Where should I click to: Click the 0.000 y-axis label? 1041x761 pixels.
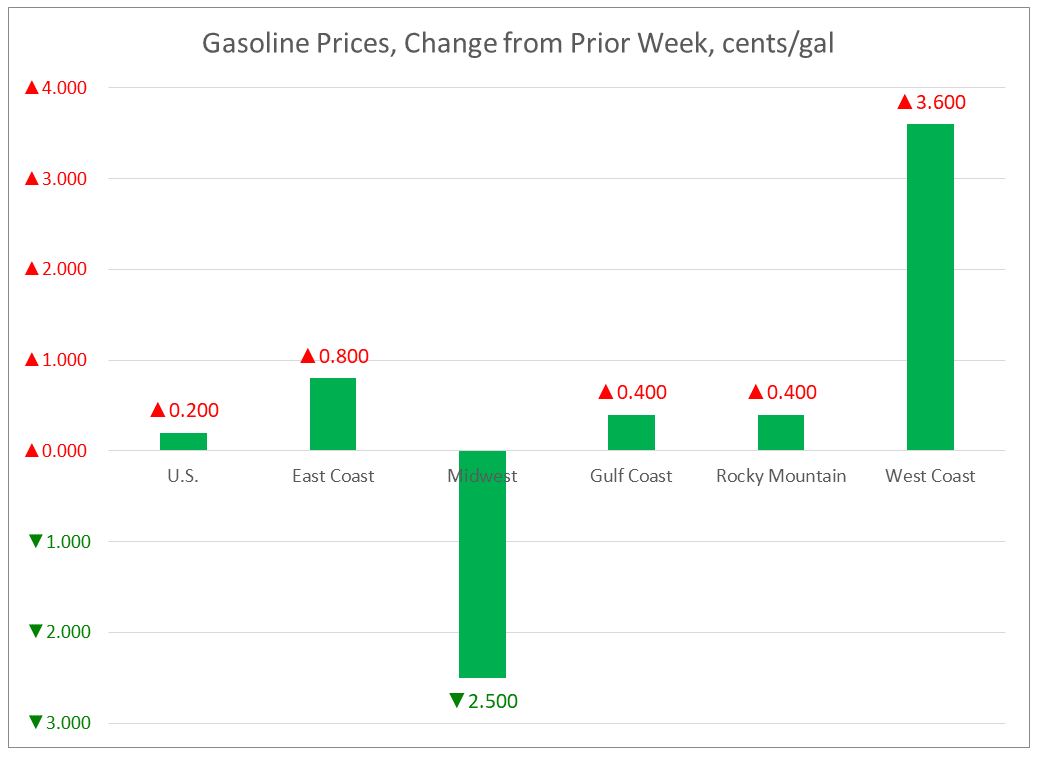[57, 451]
